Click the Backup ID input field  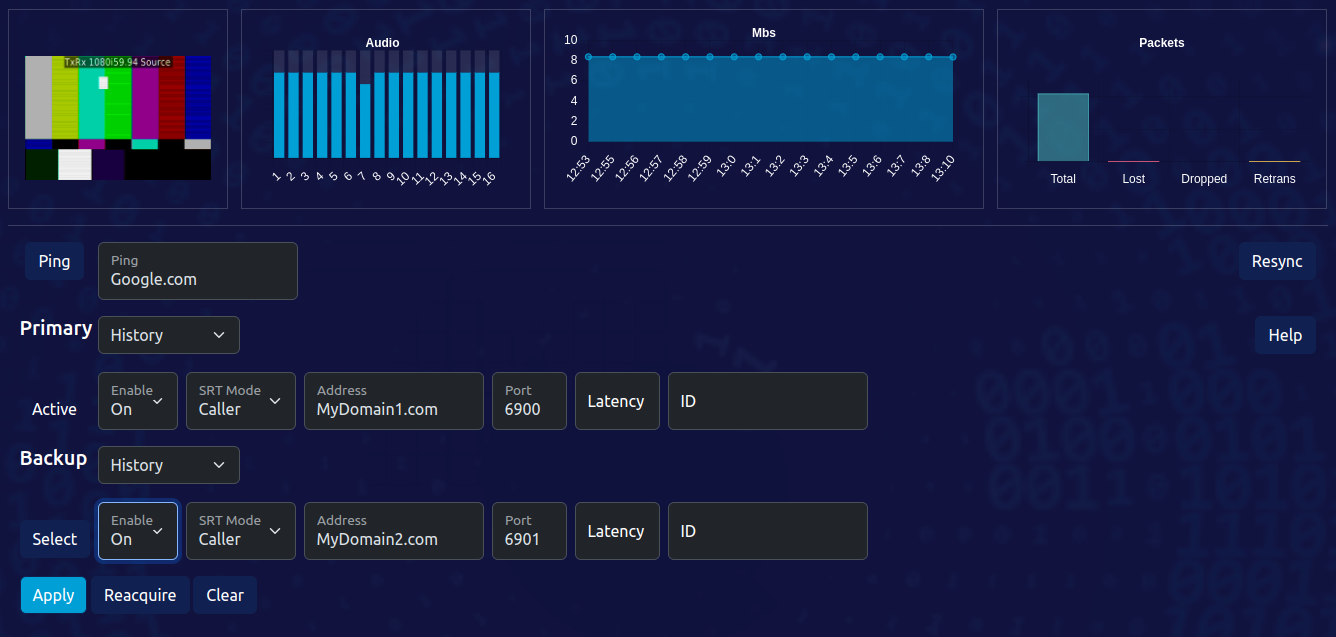pyautogui.click(x=767, y=531)
